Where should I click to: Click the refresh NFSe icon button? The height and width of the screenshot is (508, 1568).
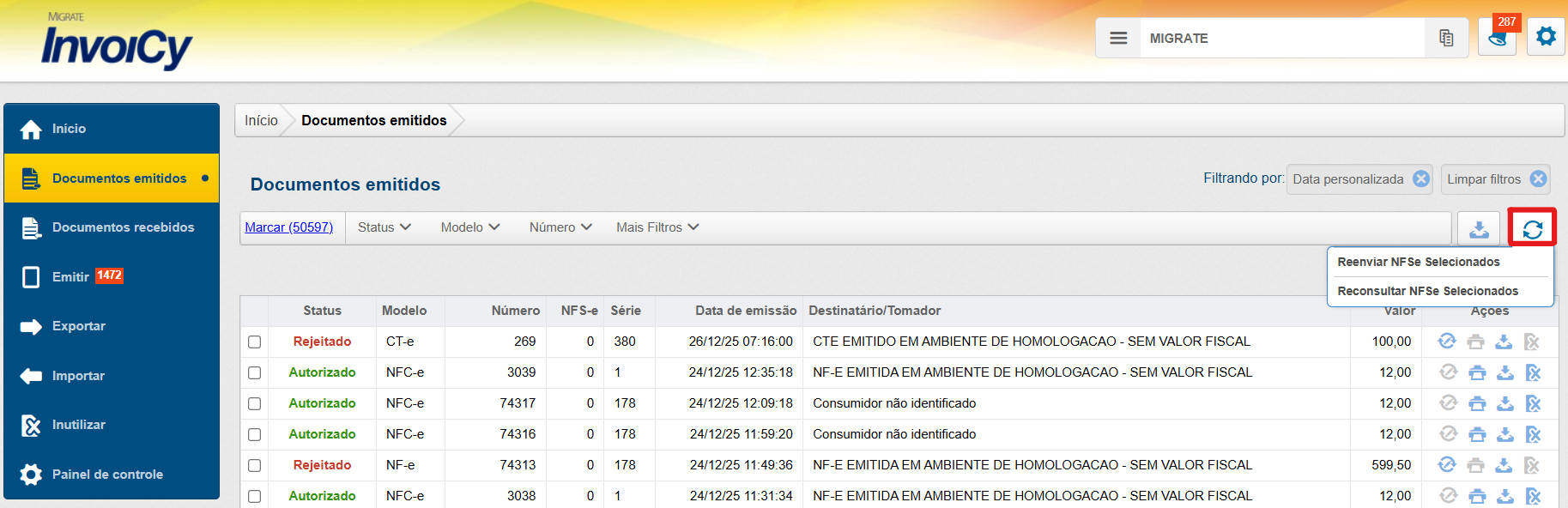pos(1532,228)
